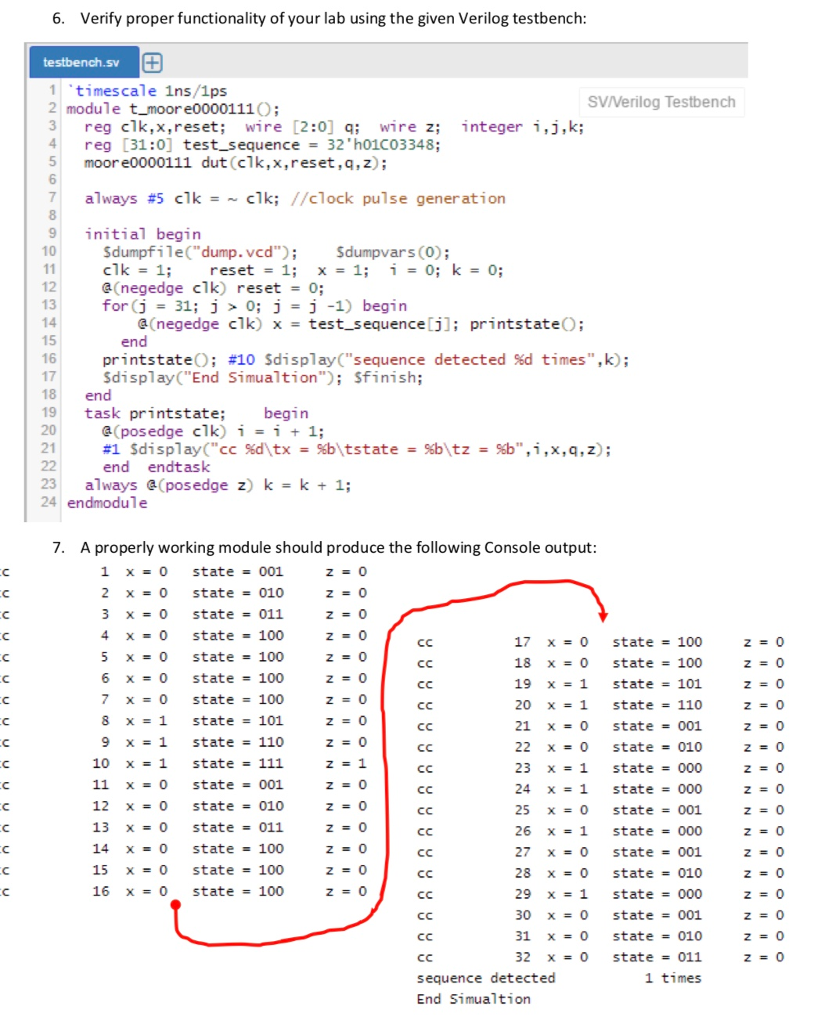Click the add new file plus icon
The image size is (836, 1024).
pos(151,62)
